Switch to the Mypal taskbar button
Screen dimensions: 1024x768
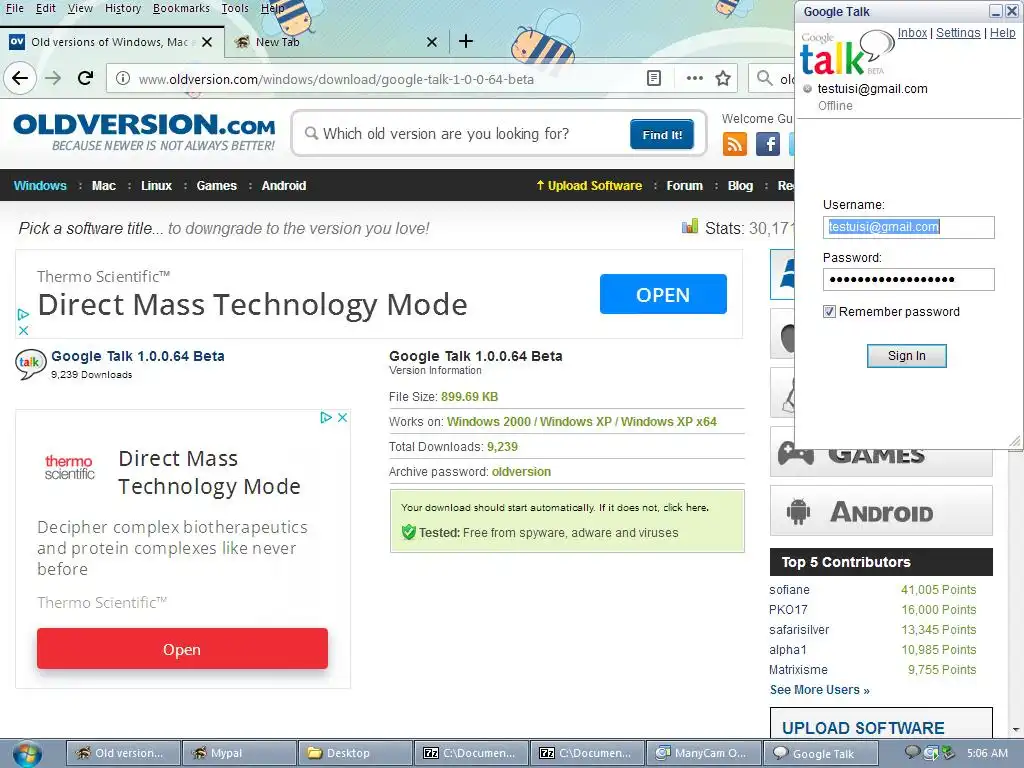pos(238,753)
